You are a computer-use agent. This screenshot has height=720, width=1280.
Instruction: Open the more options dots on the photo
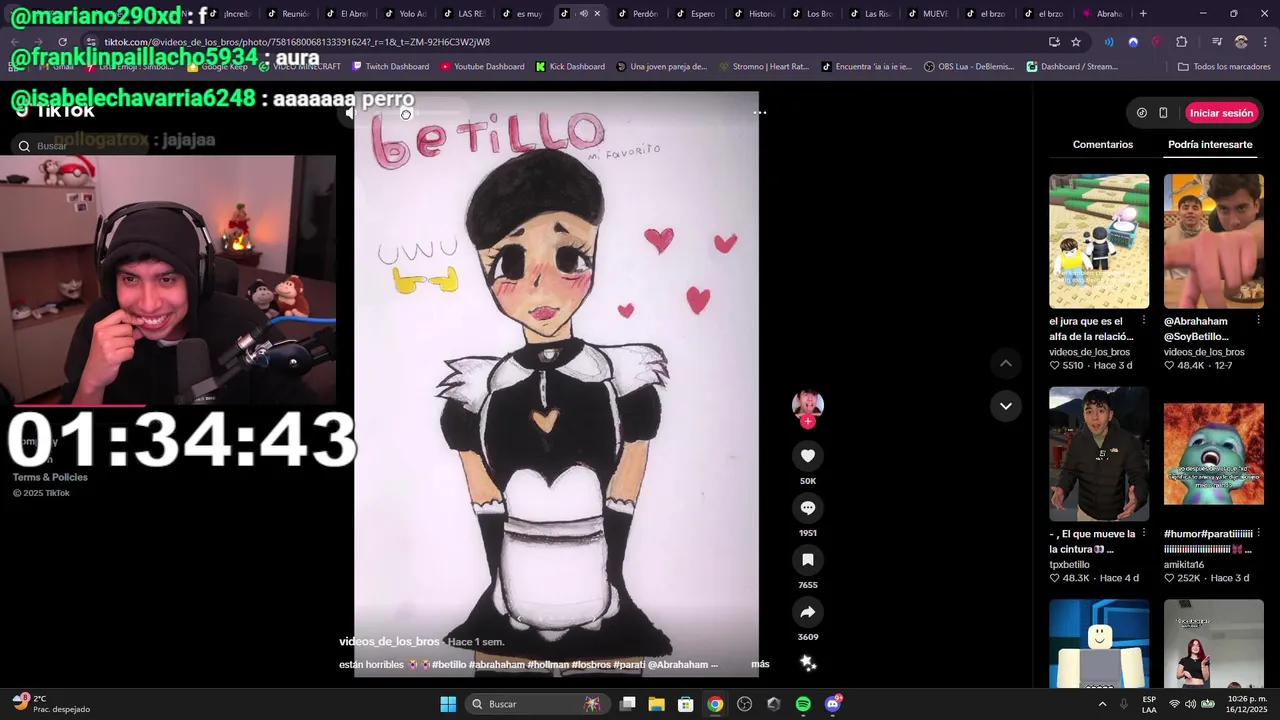760,112
